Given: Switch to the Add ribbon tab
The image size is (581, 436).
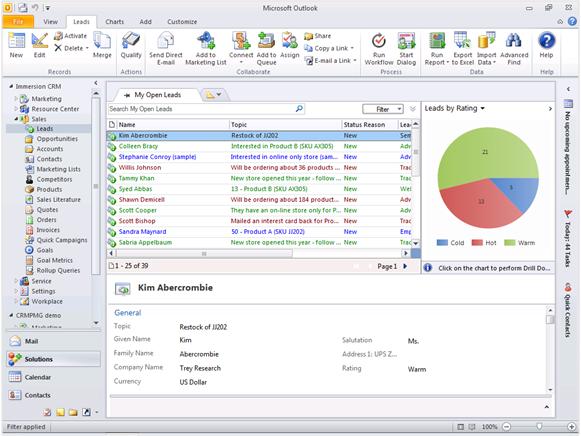Looking at the screenshot, I should 146,21.
